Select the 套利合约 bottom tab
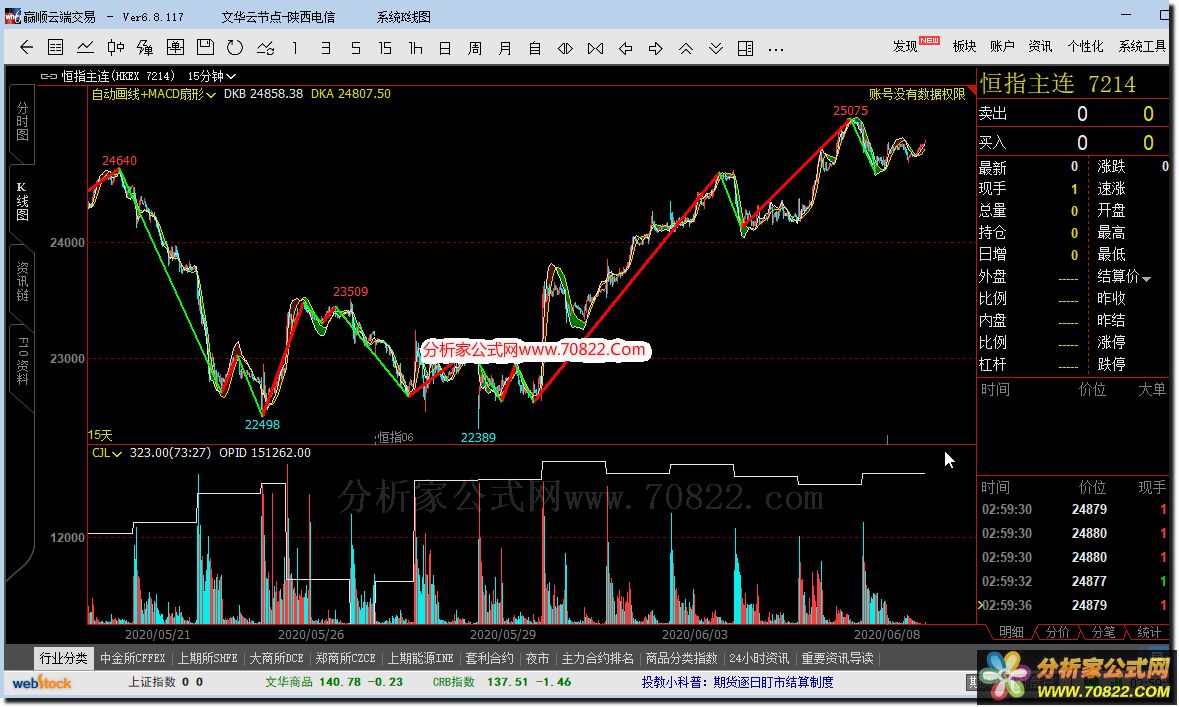Viewport: 1179px width, 707px height. coord(489,658)
